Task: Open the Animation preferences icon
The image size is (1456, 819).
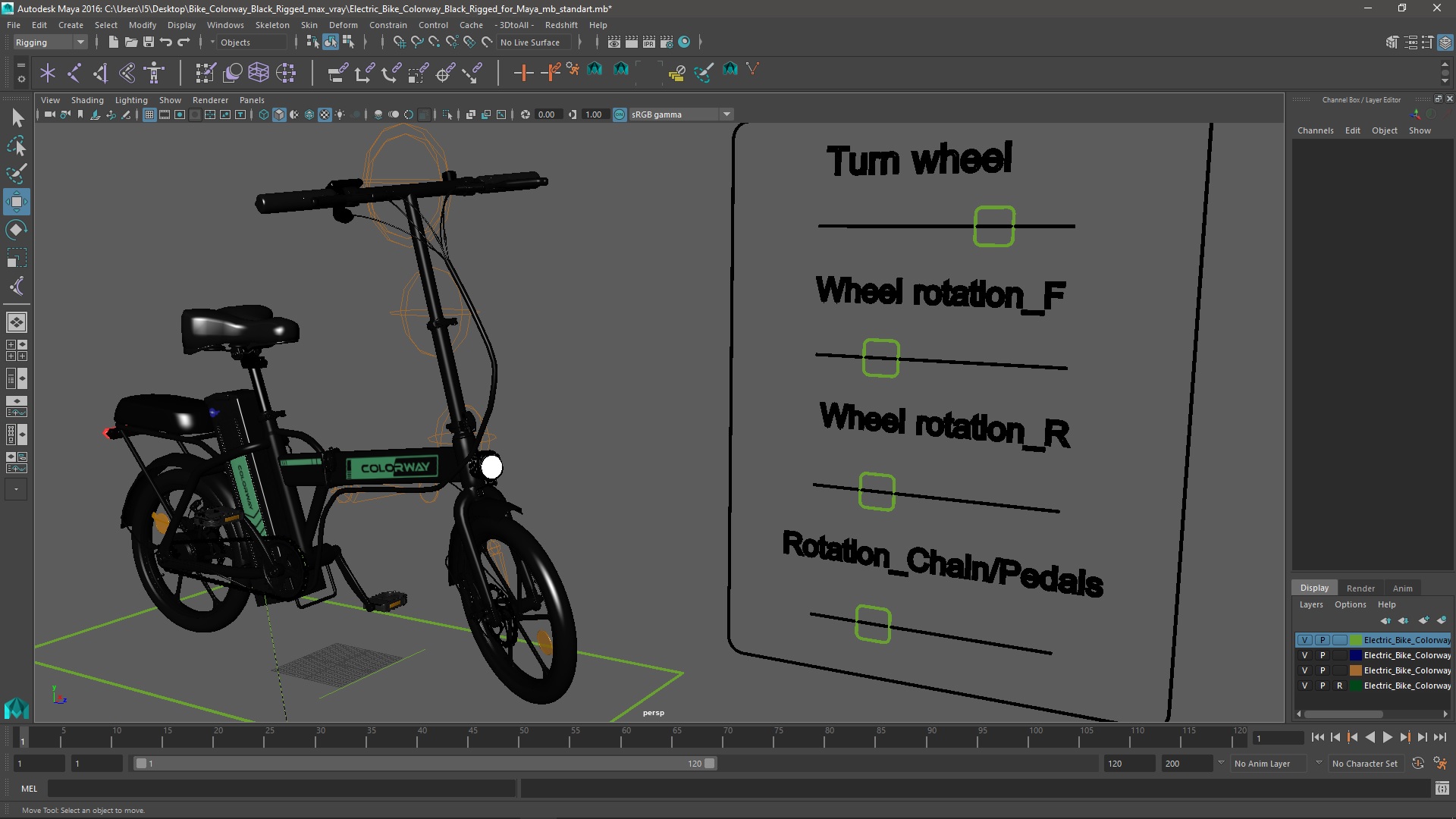Action: click(x=1439, y=764)
